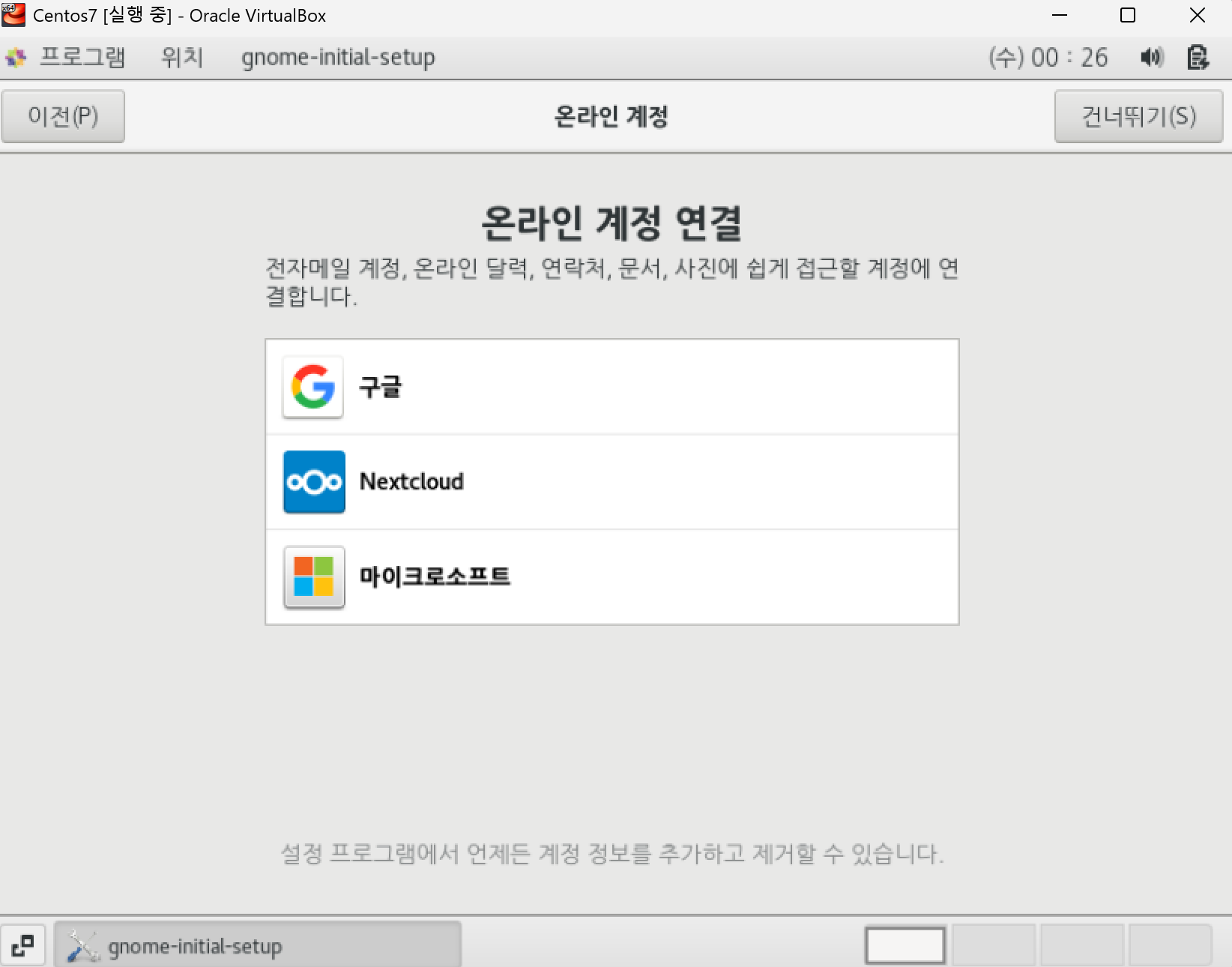Select the fourth workspace in switcher
The width and height of the screenshot is (1232, 967).
pyautogui.click(x=1171, y=945)
